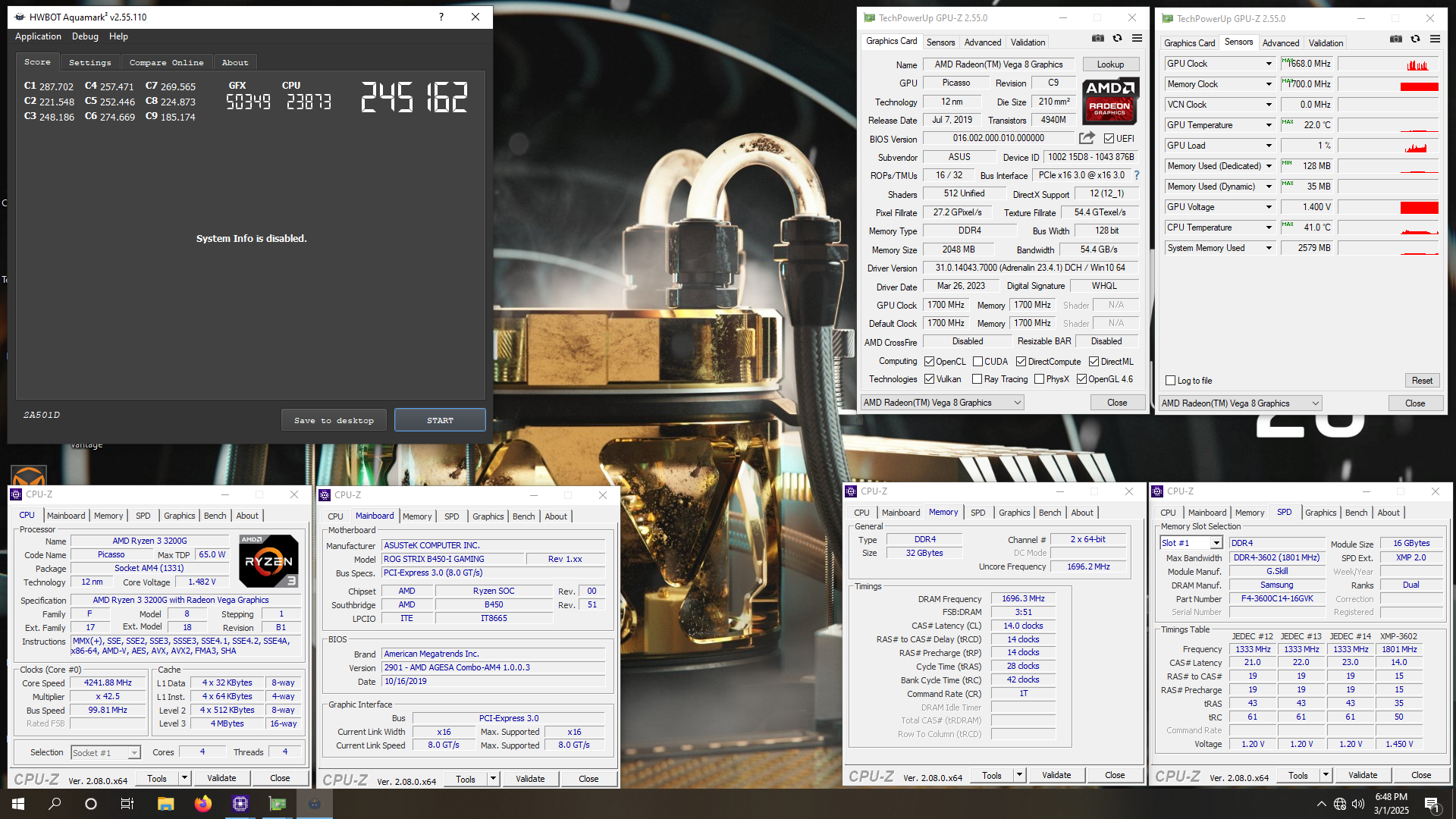Click the CPU-Z purple chip taskbar icon
Screen dimensions: 1456x819
click(x=240, y=804)
